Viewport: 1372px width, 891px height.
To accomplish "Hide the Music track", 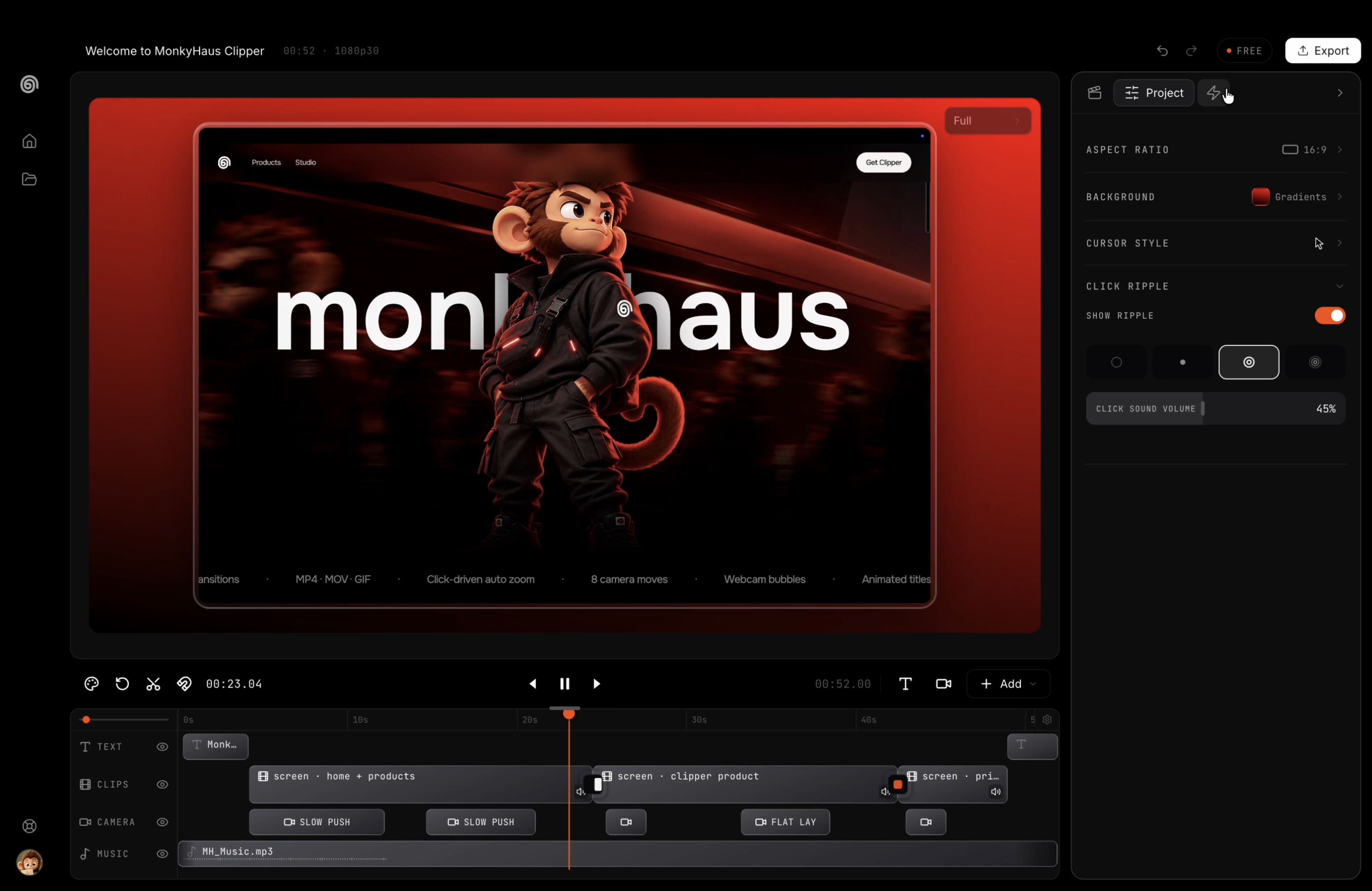I will click(x=162, y=853).
